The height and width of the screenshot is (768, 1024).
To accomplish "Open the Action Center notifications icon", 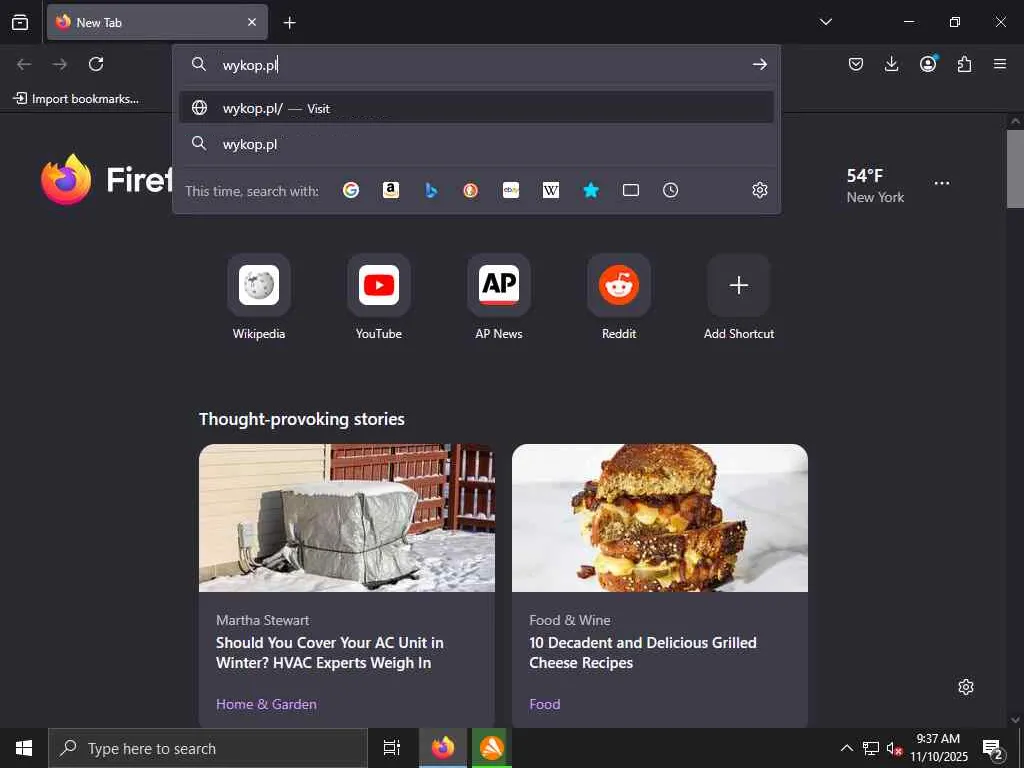I will [x=993, y=748].
